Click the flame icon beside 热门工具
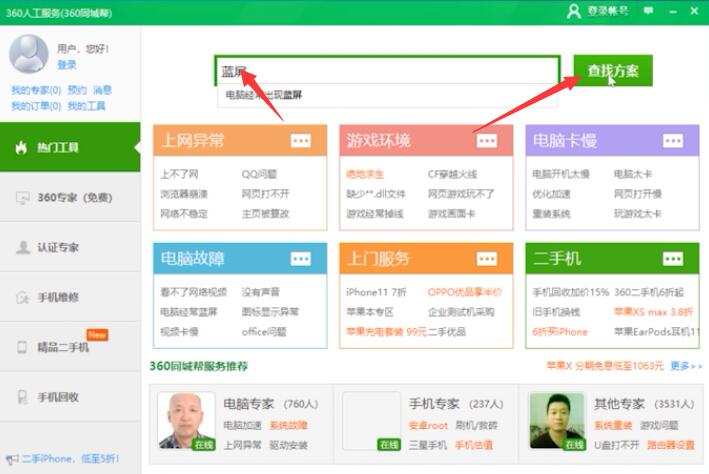 [21, 147]
